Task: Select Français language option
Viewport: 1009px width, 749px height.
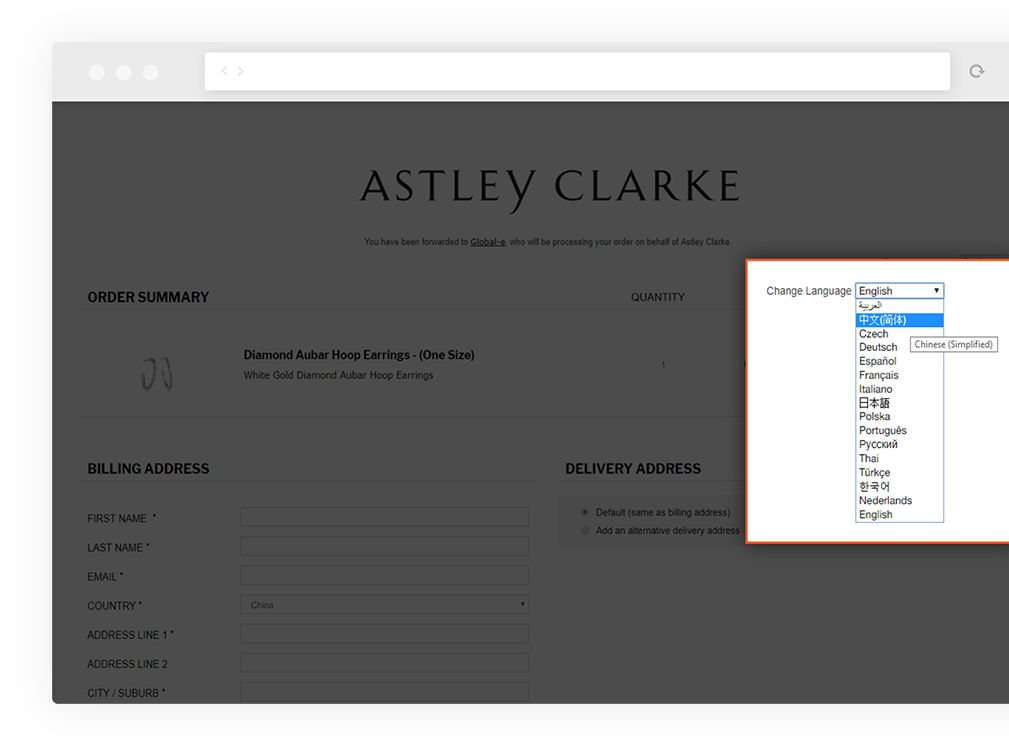Action: [899, 375]
